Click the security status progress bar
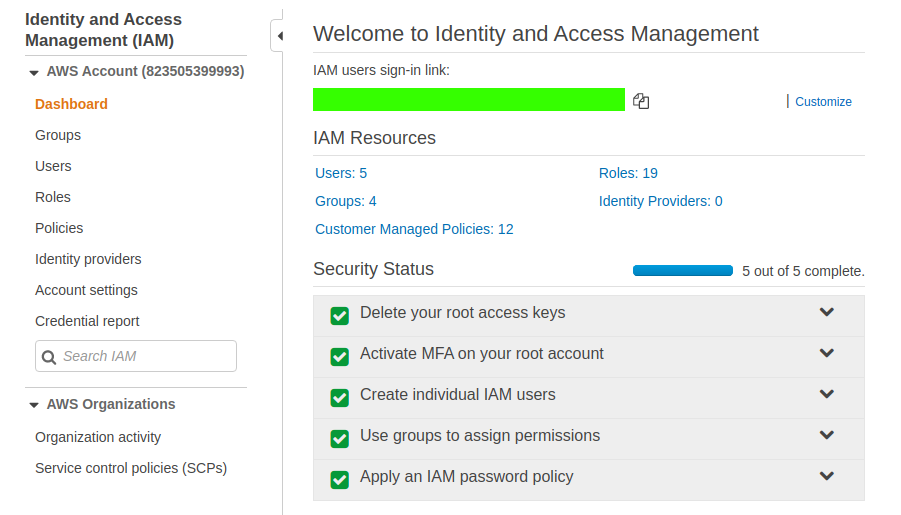This screenshot has height=515, width=901. pyautogui.click(x=683, y=271)
